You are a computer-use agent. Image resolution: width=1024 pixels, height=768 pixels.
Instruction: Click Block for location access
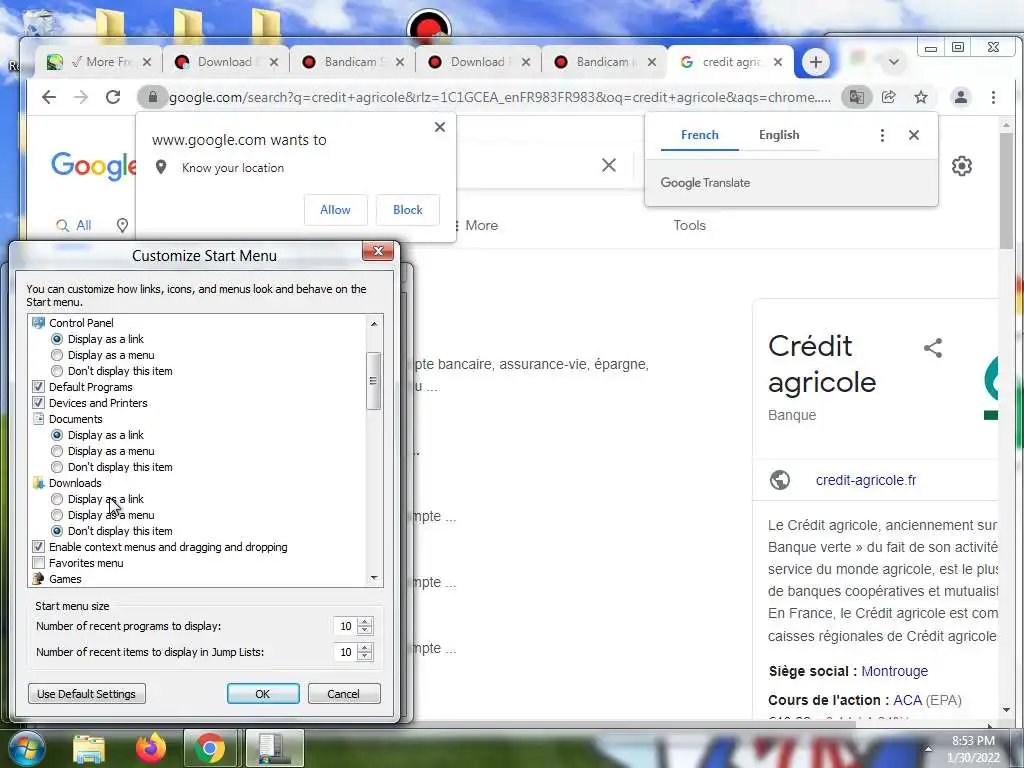click(x=408, y=210)
